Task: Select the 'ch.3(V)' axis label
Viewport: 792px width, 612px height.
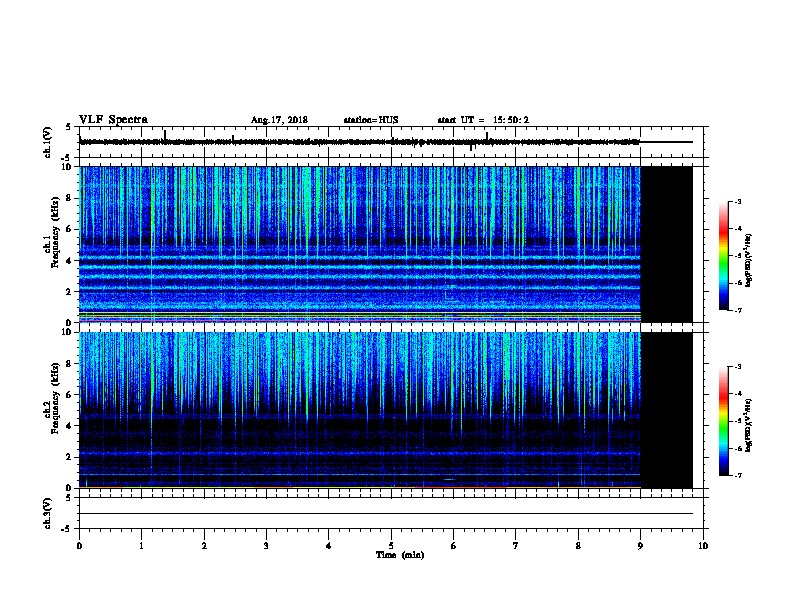Action: [x=47, y=513]
